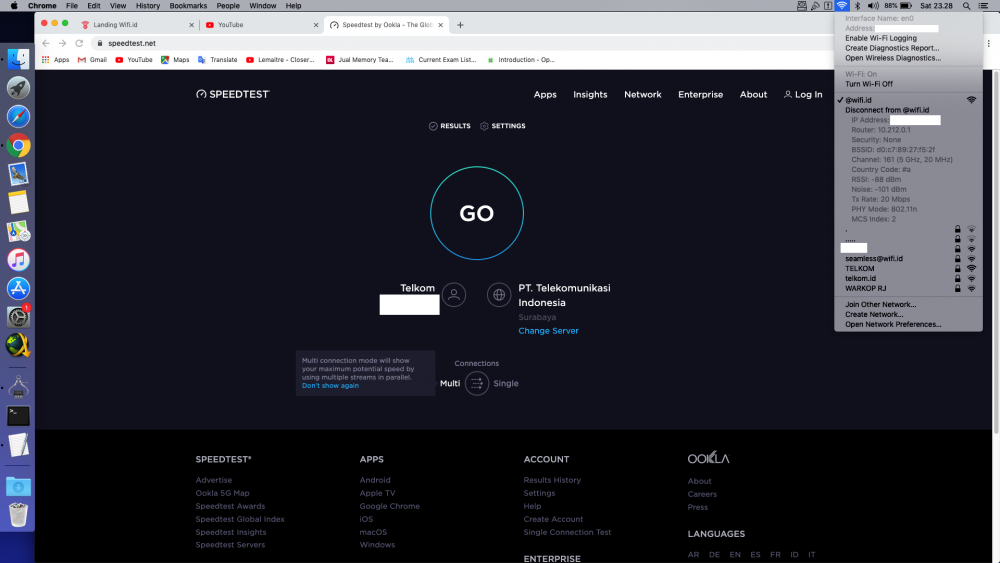Click the Wi-Fi menu bar icon

(x=842, y=6)
